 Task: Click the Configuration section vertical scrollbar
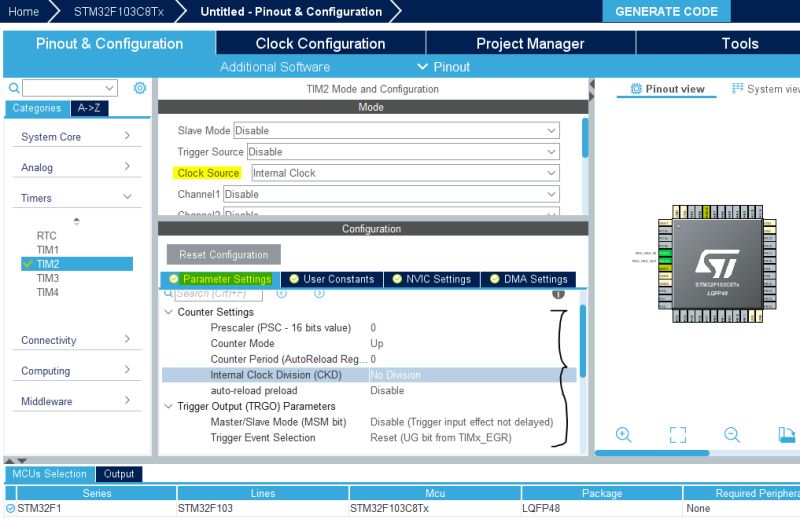point(583,341)
